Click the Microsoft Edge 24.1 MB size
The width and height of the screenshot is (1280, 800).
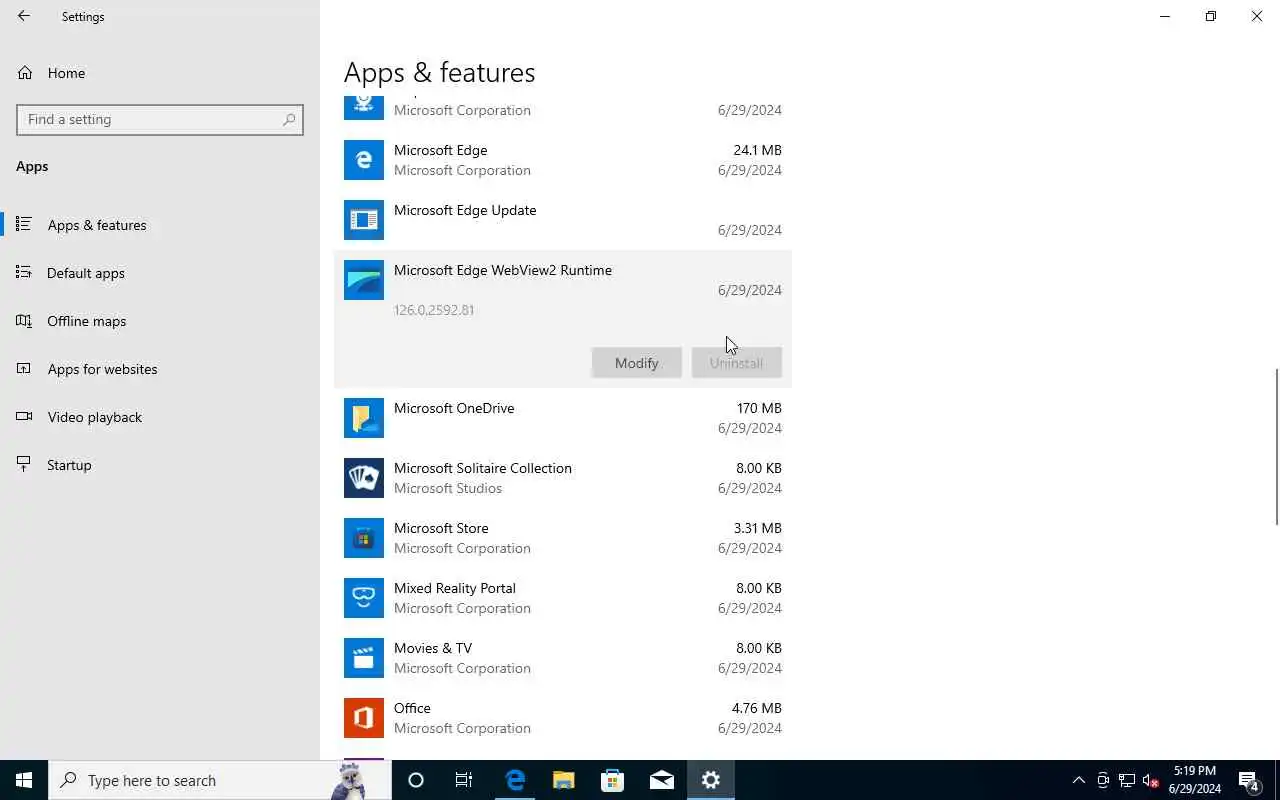click(757, 150)
